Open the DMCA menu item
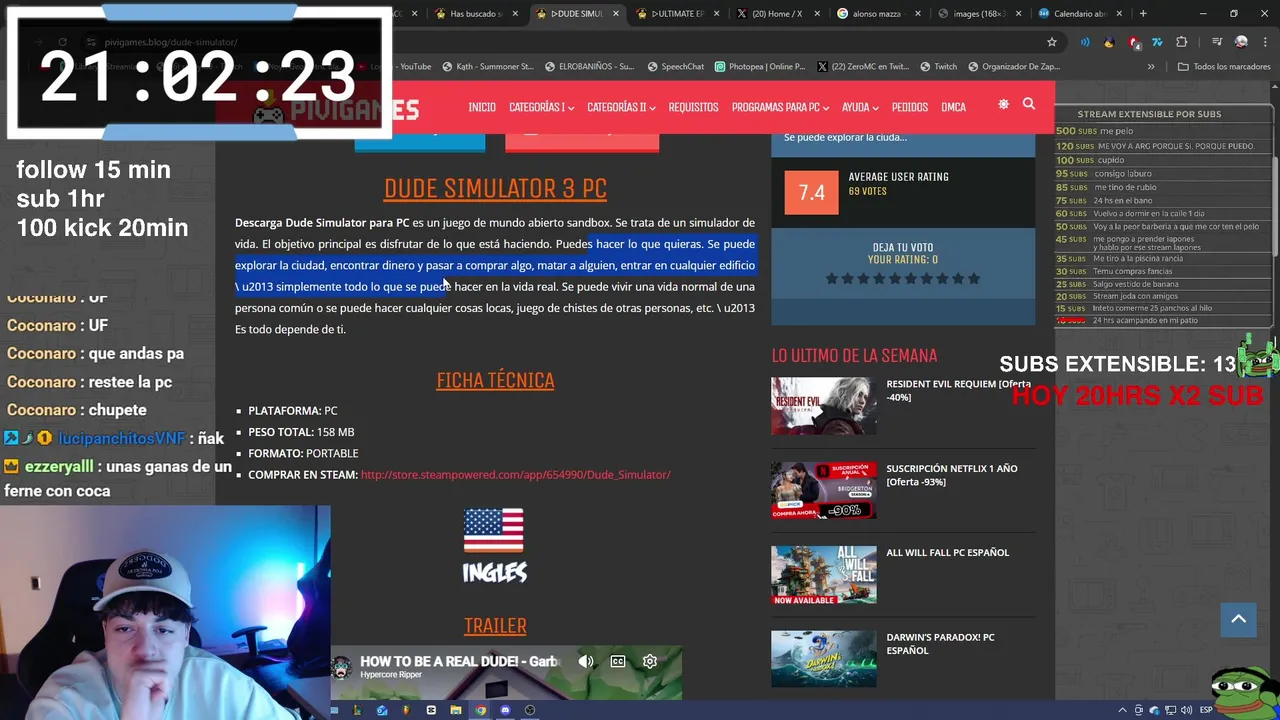The height and width of the screenshot is (720, 1280). click(x=953, y=107)
